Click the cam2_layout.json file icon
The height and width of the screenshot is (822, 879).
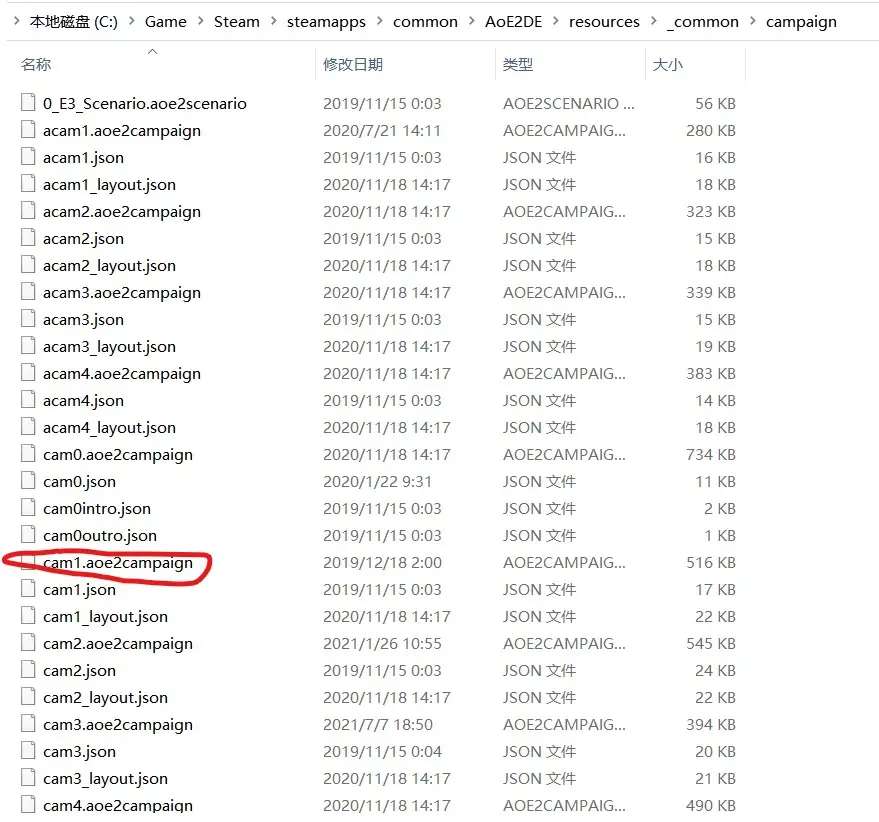click(28, 696)
